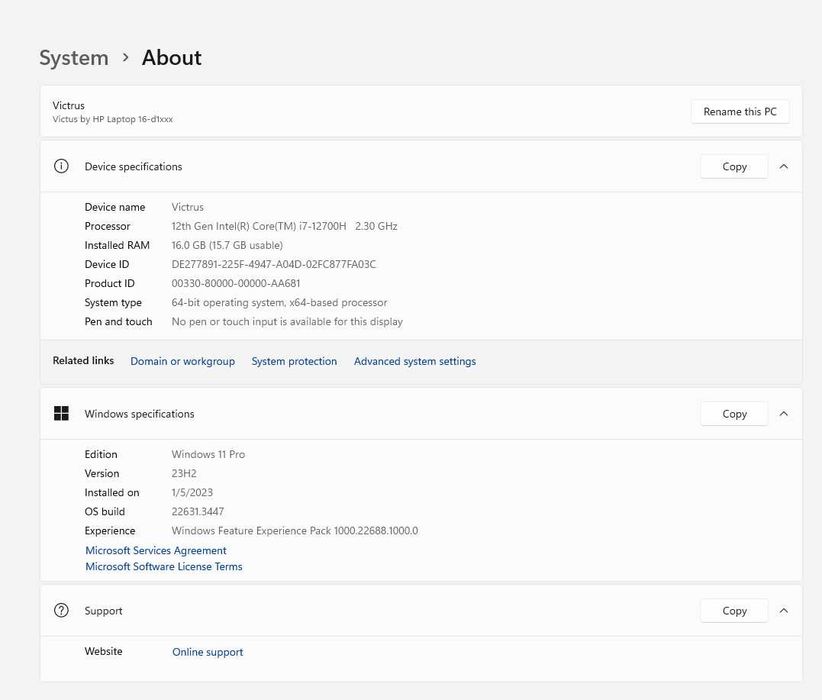Copy the Support information
Screen dimensions: 822x700
coord(734,610)
